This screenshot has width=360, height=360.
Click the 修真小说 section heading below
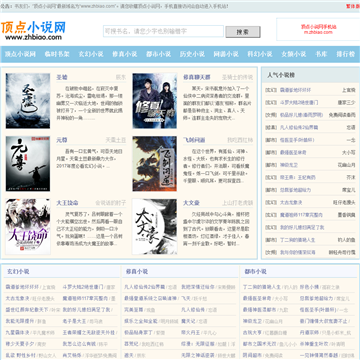point(137,272)
